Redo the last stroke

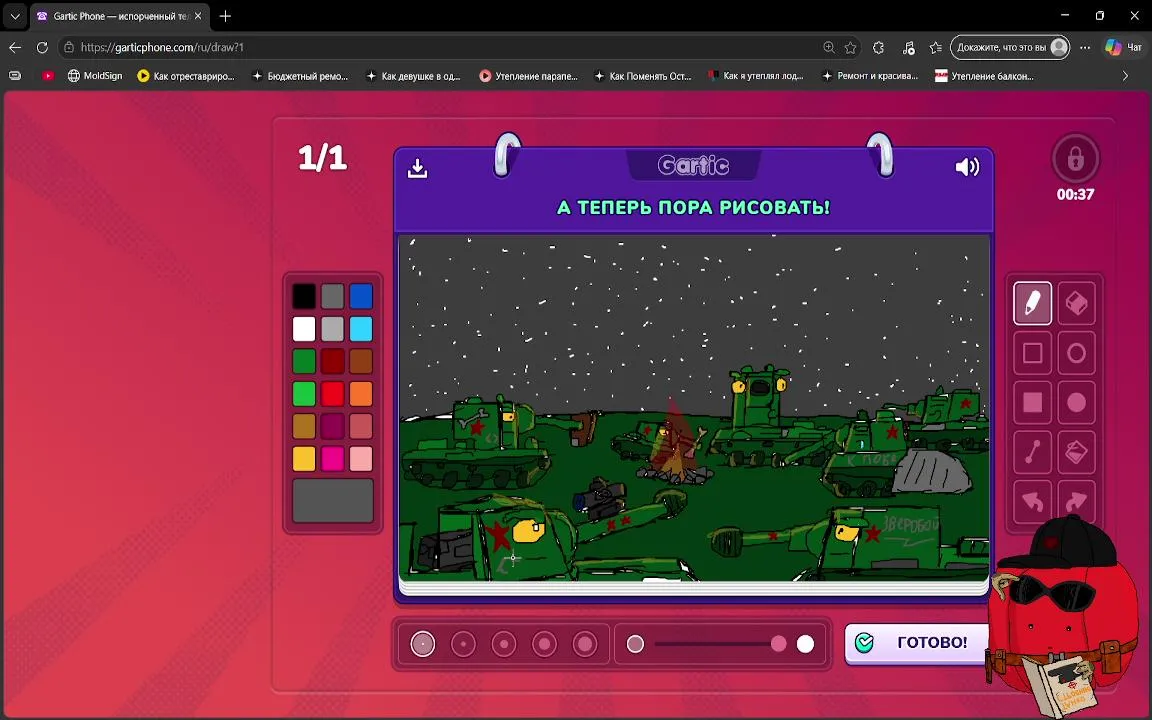pyautogui.click(x=1076, y=501)
